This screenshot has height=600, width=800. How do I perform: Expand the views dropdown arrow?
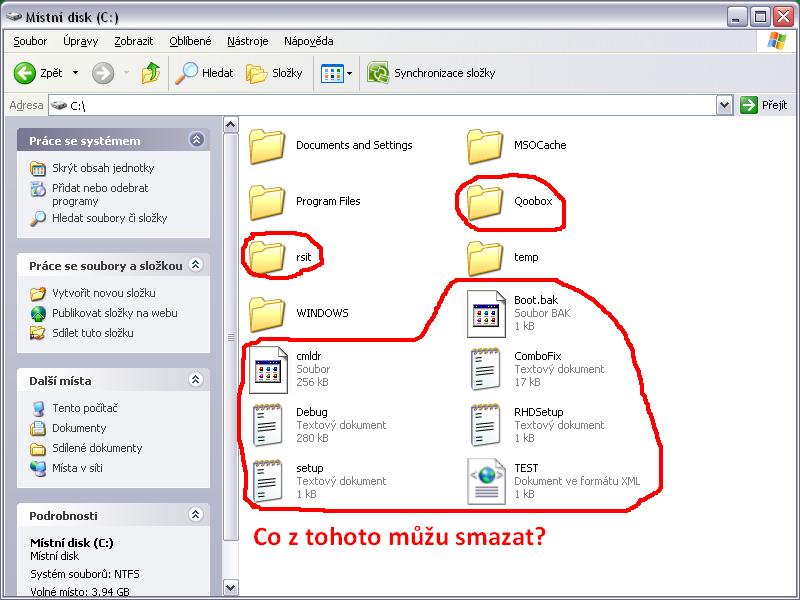pyautogui.click(x=349, y=73)
